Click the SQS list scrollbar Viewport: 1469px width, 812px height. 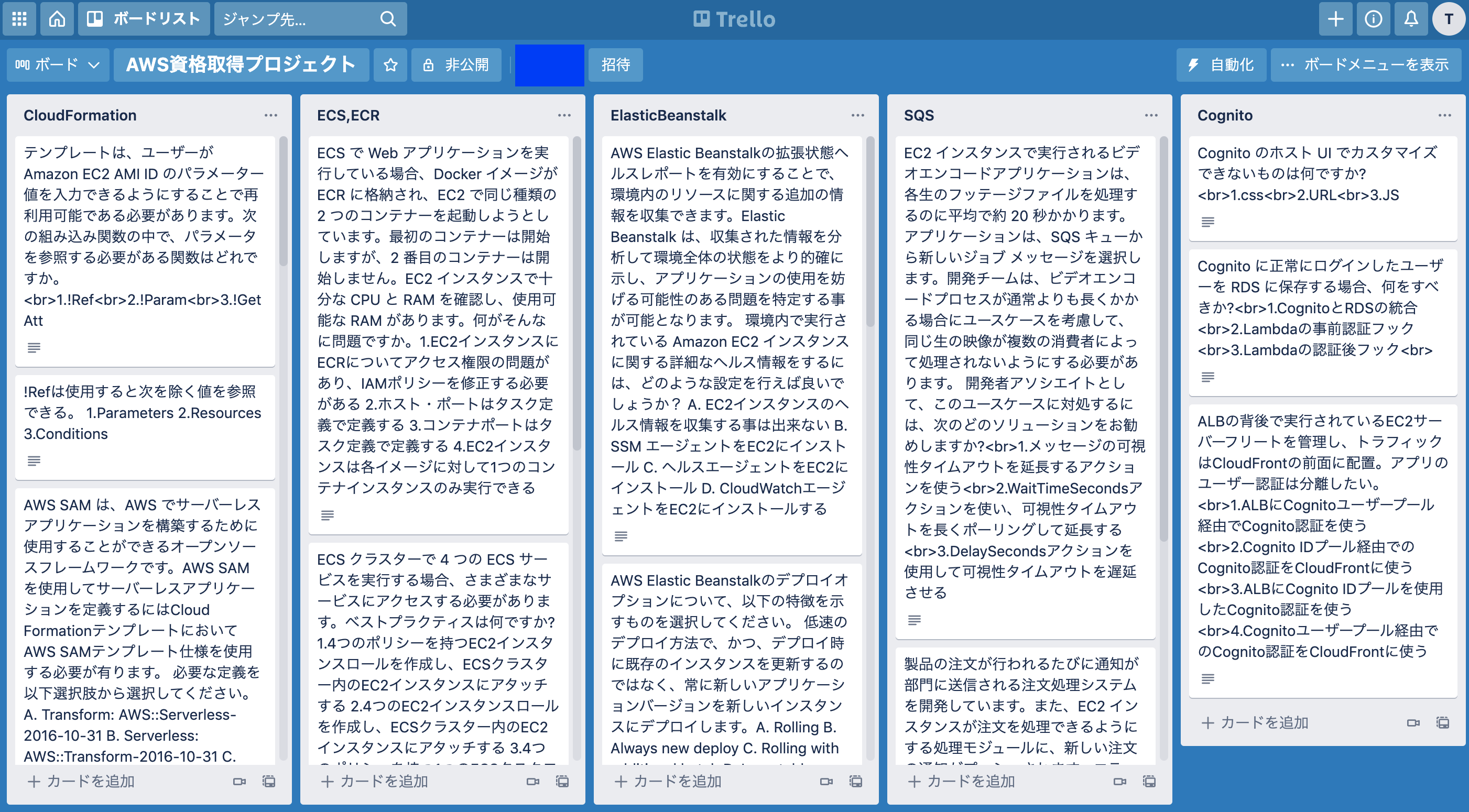(x=1164, y=339)
